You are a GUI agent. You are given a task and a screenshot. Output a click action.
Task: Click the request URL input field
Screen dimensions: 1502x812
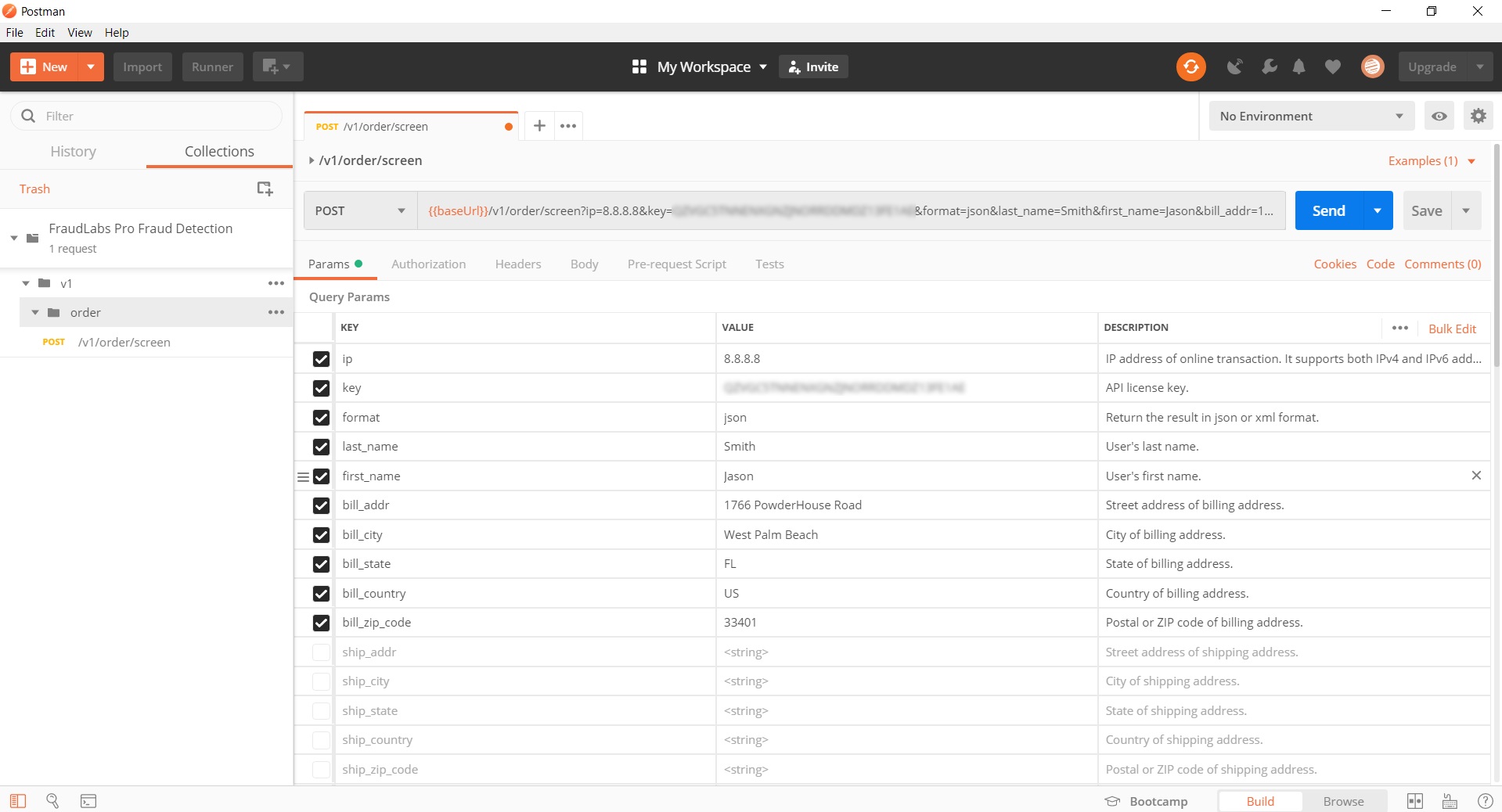coord(852,210)
